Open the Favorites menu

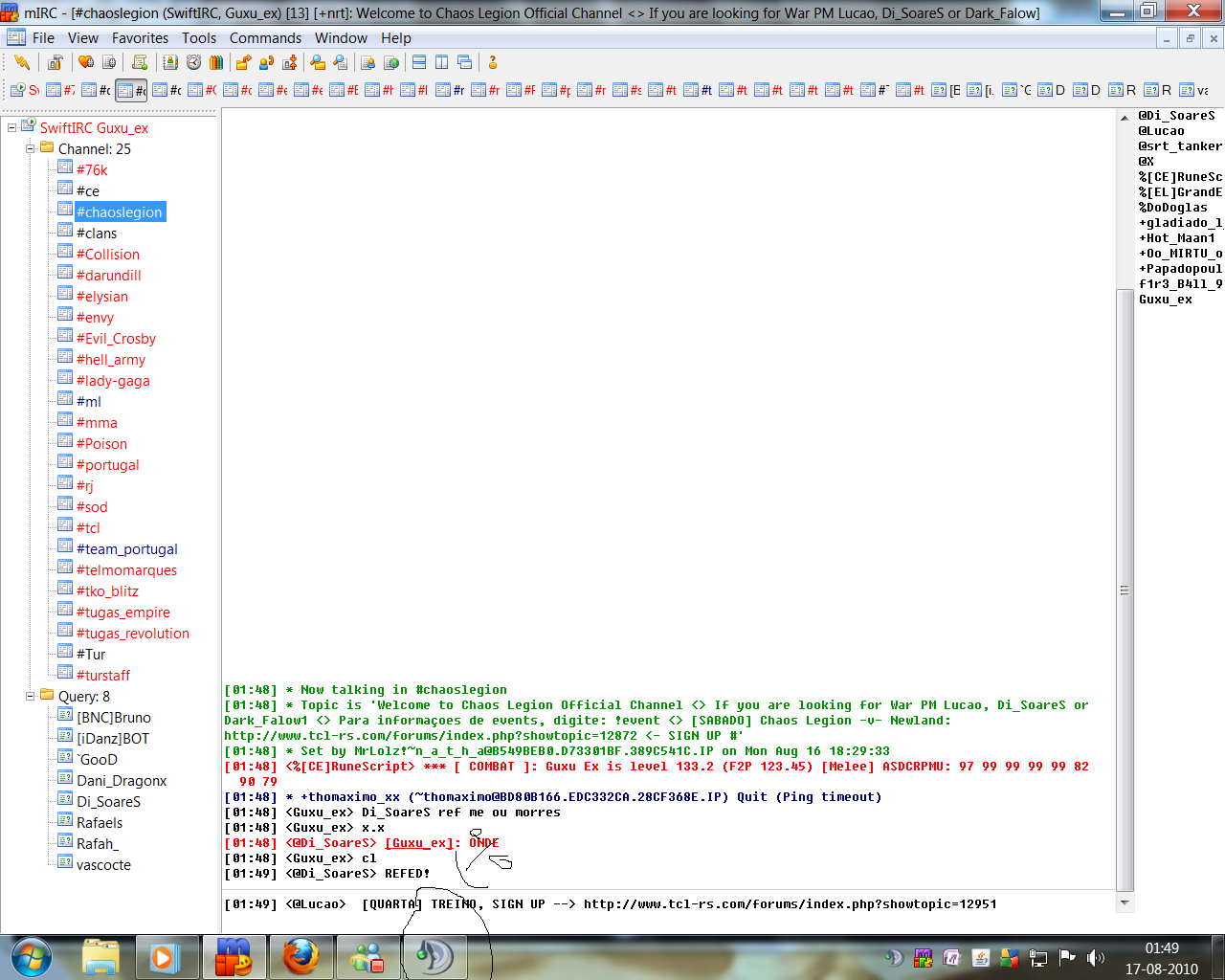point(140,38)
